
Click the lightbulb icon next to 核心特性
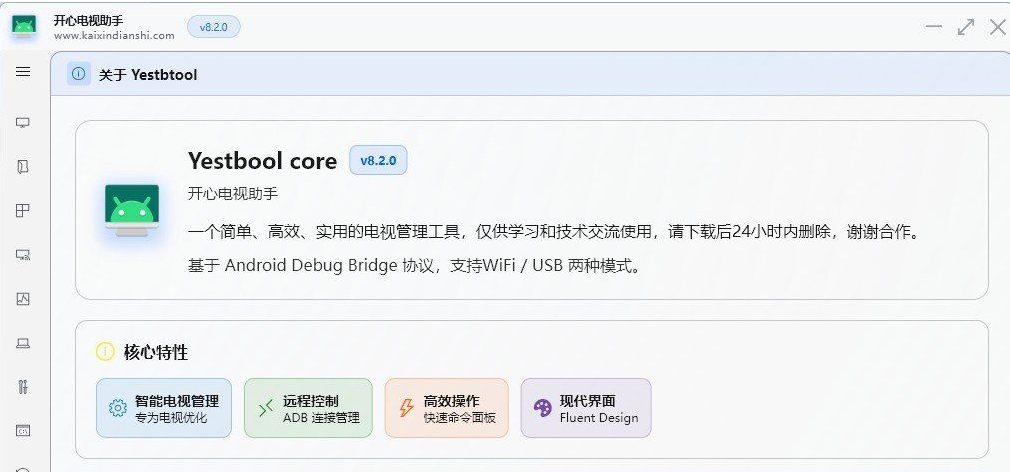(105, 352)
